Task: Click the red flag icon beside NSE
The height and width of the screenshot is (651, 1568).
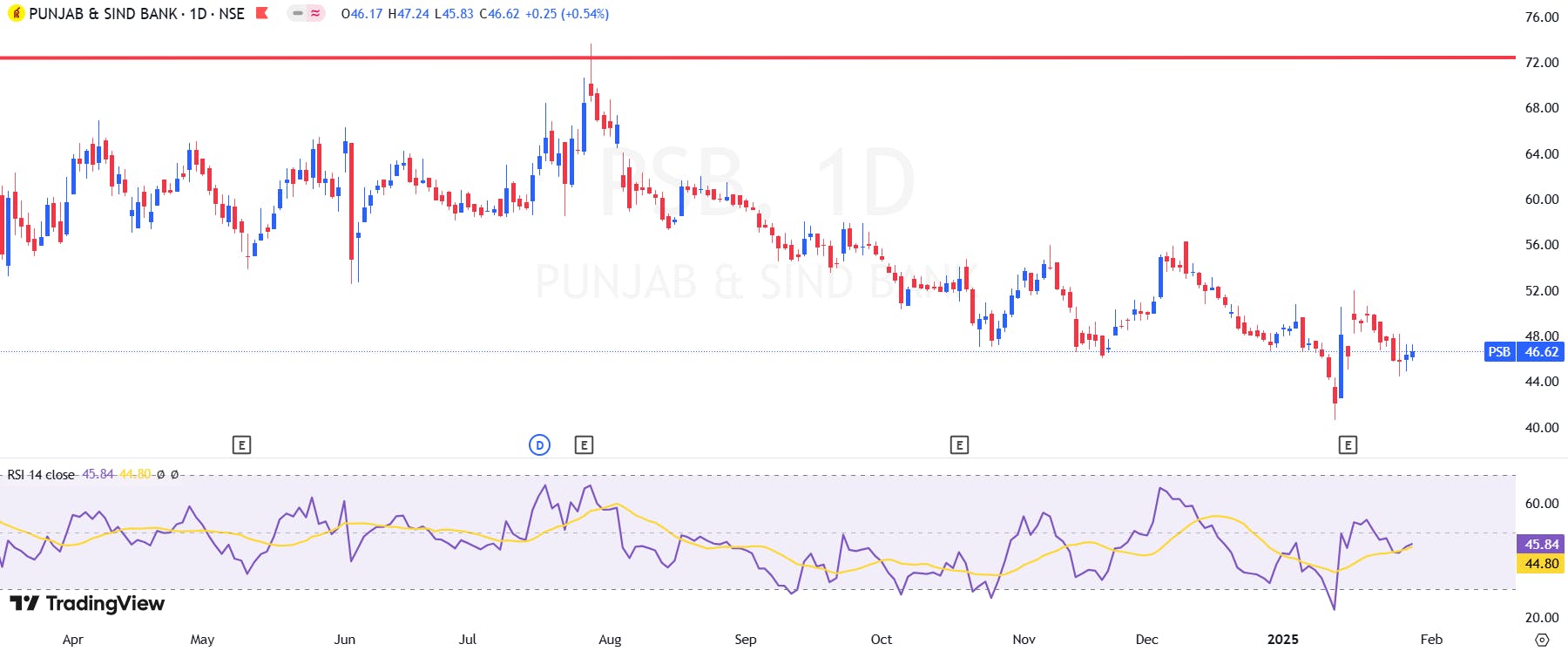Action: click(x=261, y=13)
